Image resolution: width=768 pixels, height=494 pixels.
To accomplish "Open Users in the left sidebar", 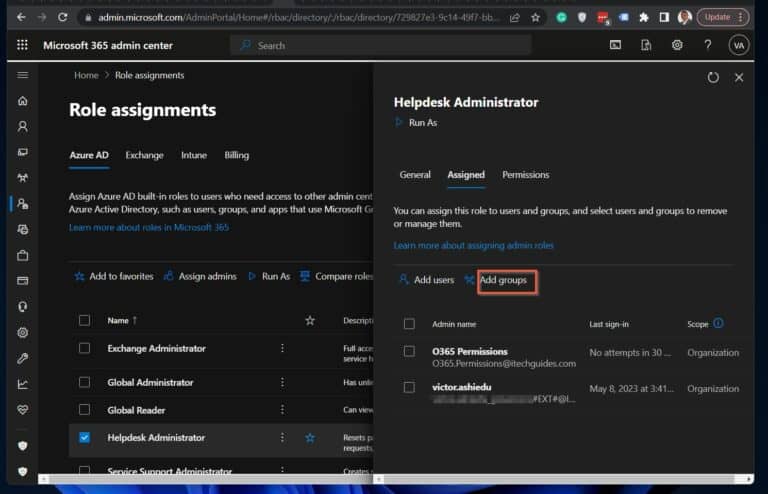I will click(x=23, y=127).
